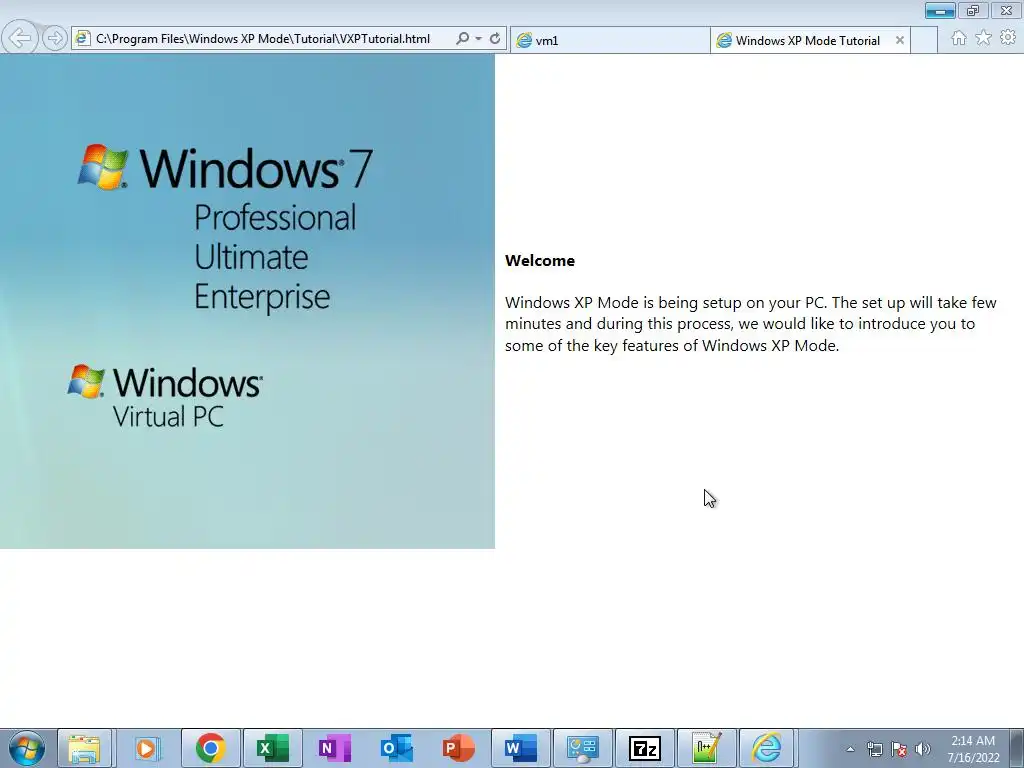Image resolution: width=1024 pixels, height=768 pixels.
Task: Open the Notepad++ taskbar icon
Action: 707,748
